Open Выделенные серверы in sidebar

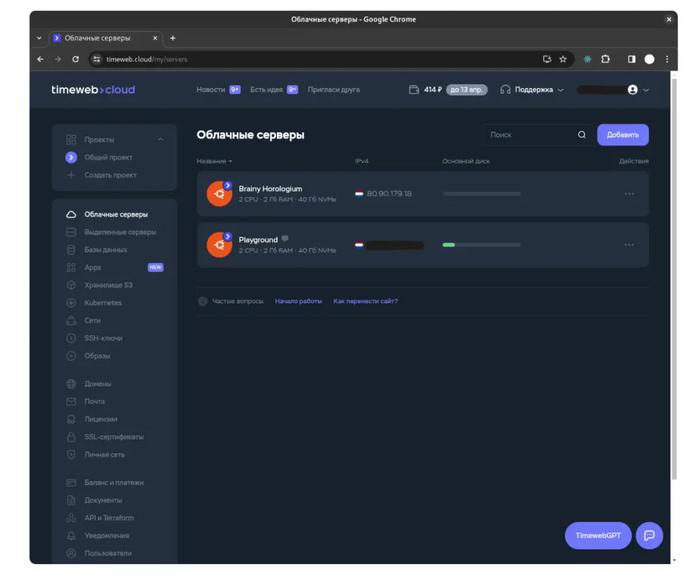click(120, 232)
